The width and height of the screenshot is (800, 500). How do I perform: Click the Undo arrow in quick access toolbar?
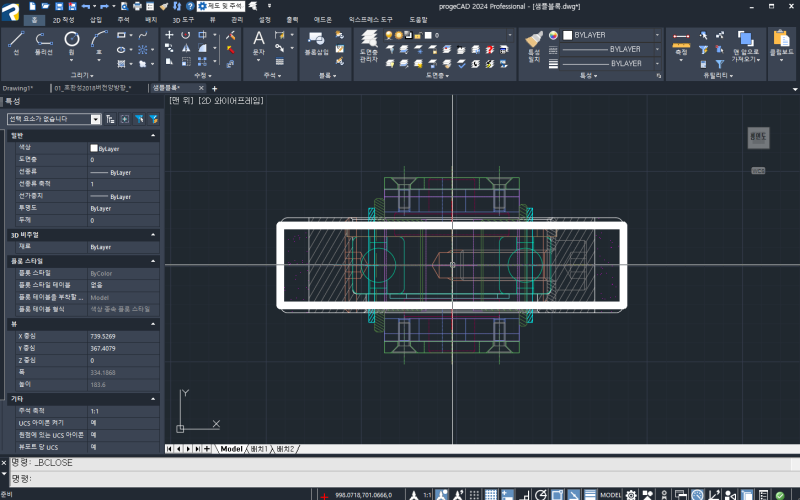[86, 6]
